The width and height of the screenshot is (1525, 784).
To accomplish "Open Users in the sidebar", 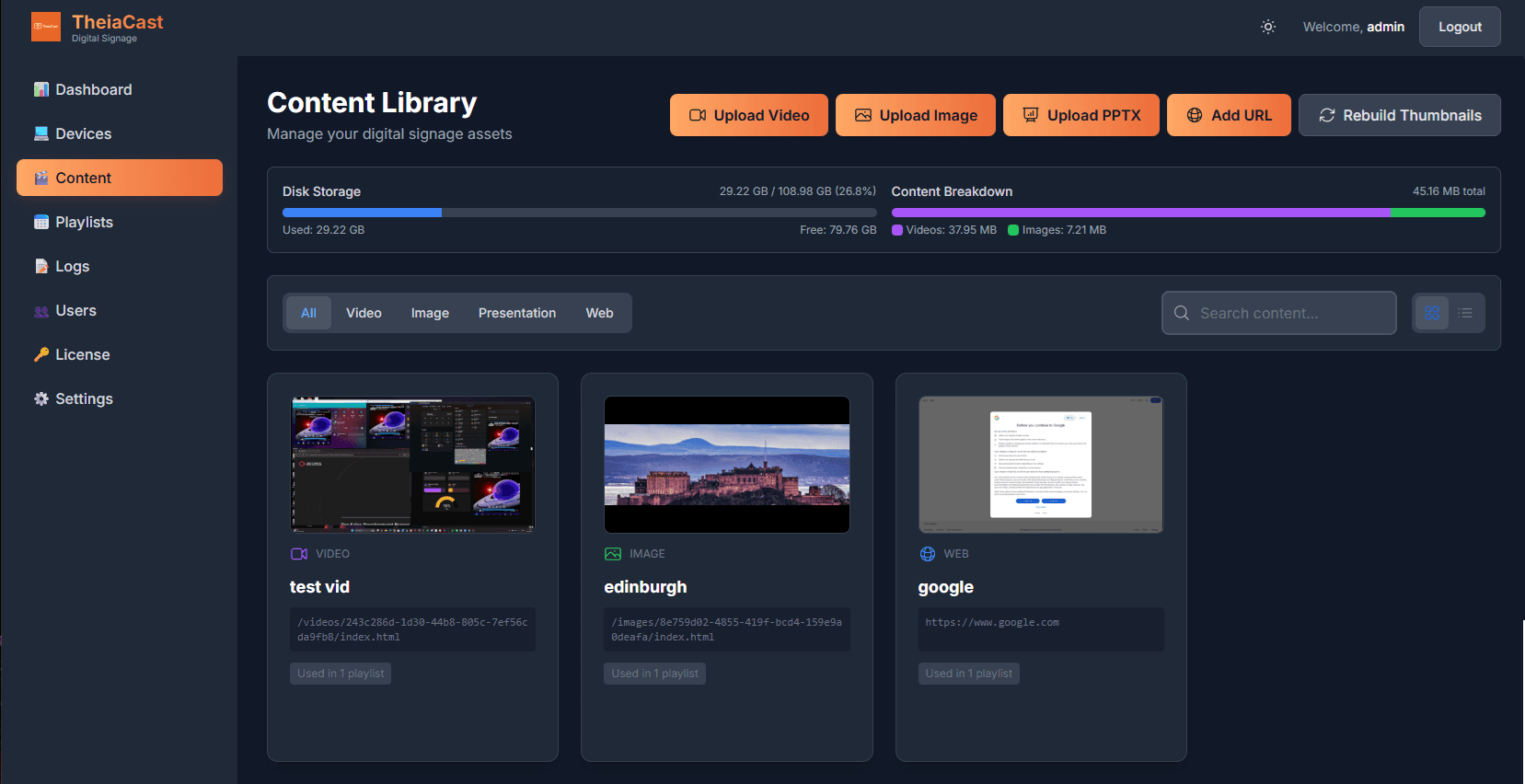I will point(120,310).
